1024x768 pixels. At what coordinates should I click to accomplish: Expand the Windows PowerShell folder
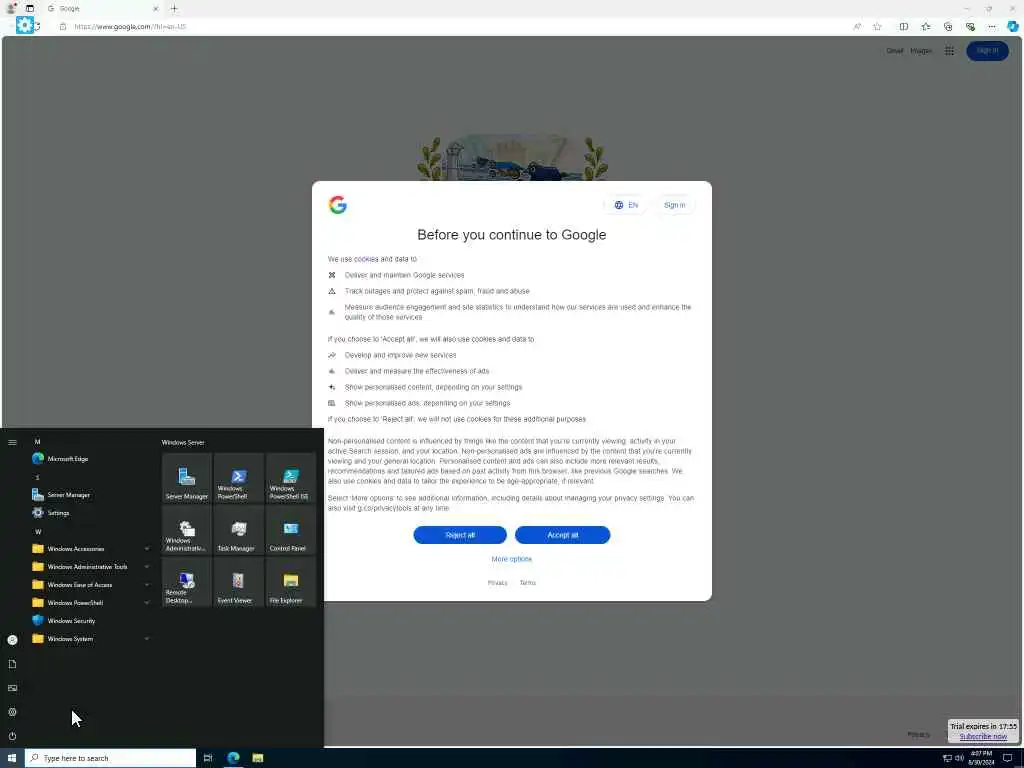[90, 603]
